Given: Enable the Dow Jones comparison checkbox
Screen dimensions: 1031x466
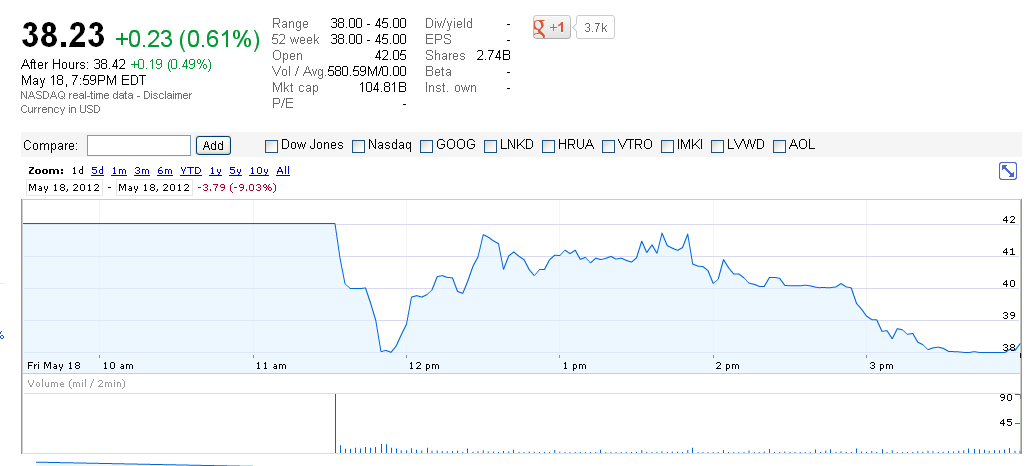Looking at the screenshot, I should point(272,145).
